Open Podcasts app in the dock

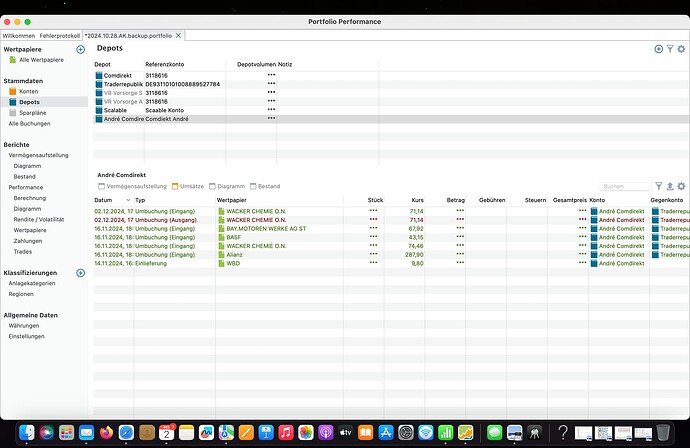click(326, 433)
